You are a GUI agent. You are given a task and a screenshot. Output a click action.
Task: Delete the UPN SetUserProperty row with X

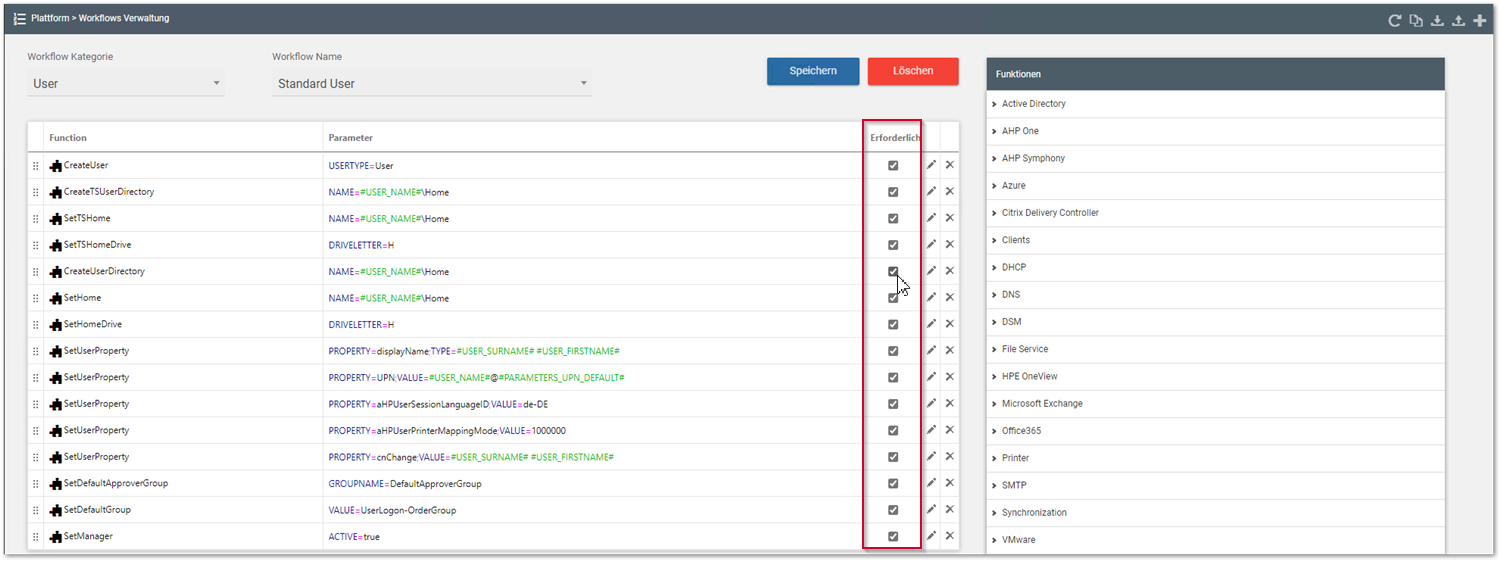coord(950,377)
